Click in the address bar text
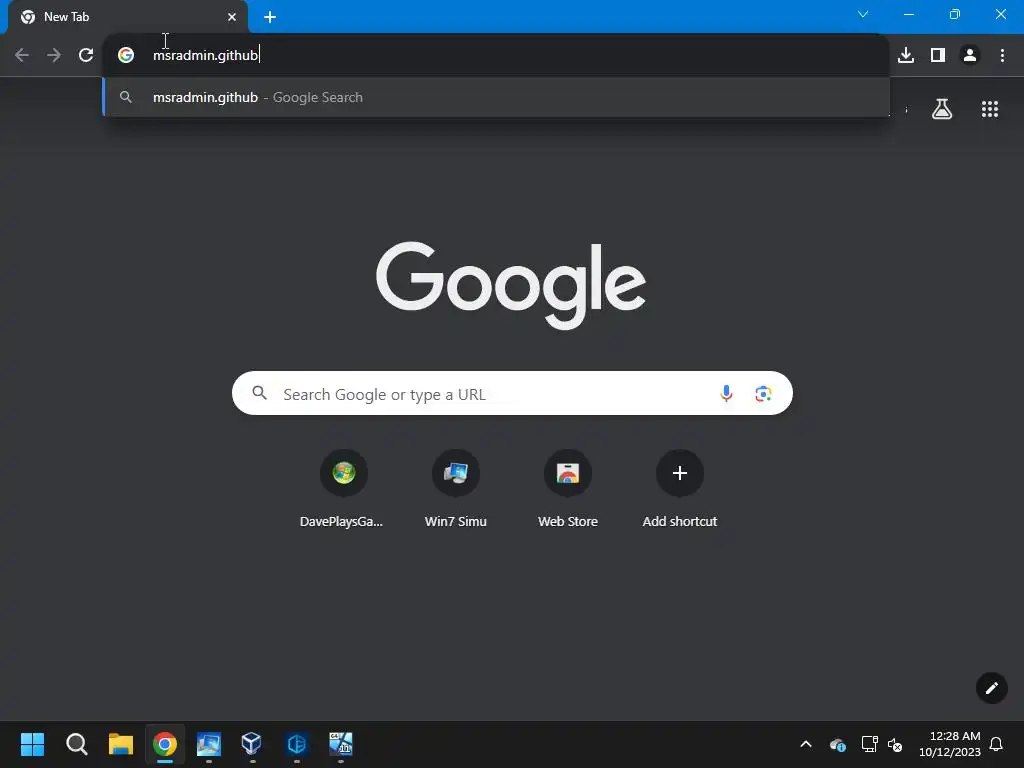The width and height of the screenshot is (1024, 768). point(206,55)
